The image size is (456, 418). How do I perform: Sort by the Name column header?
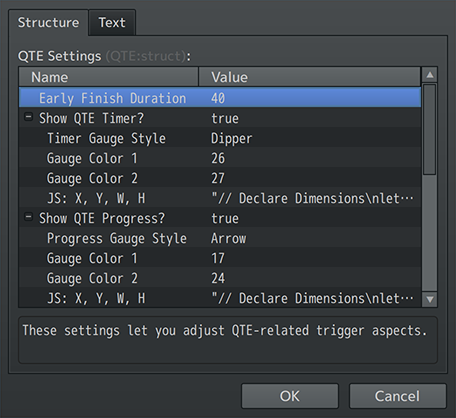109,77
